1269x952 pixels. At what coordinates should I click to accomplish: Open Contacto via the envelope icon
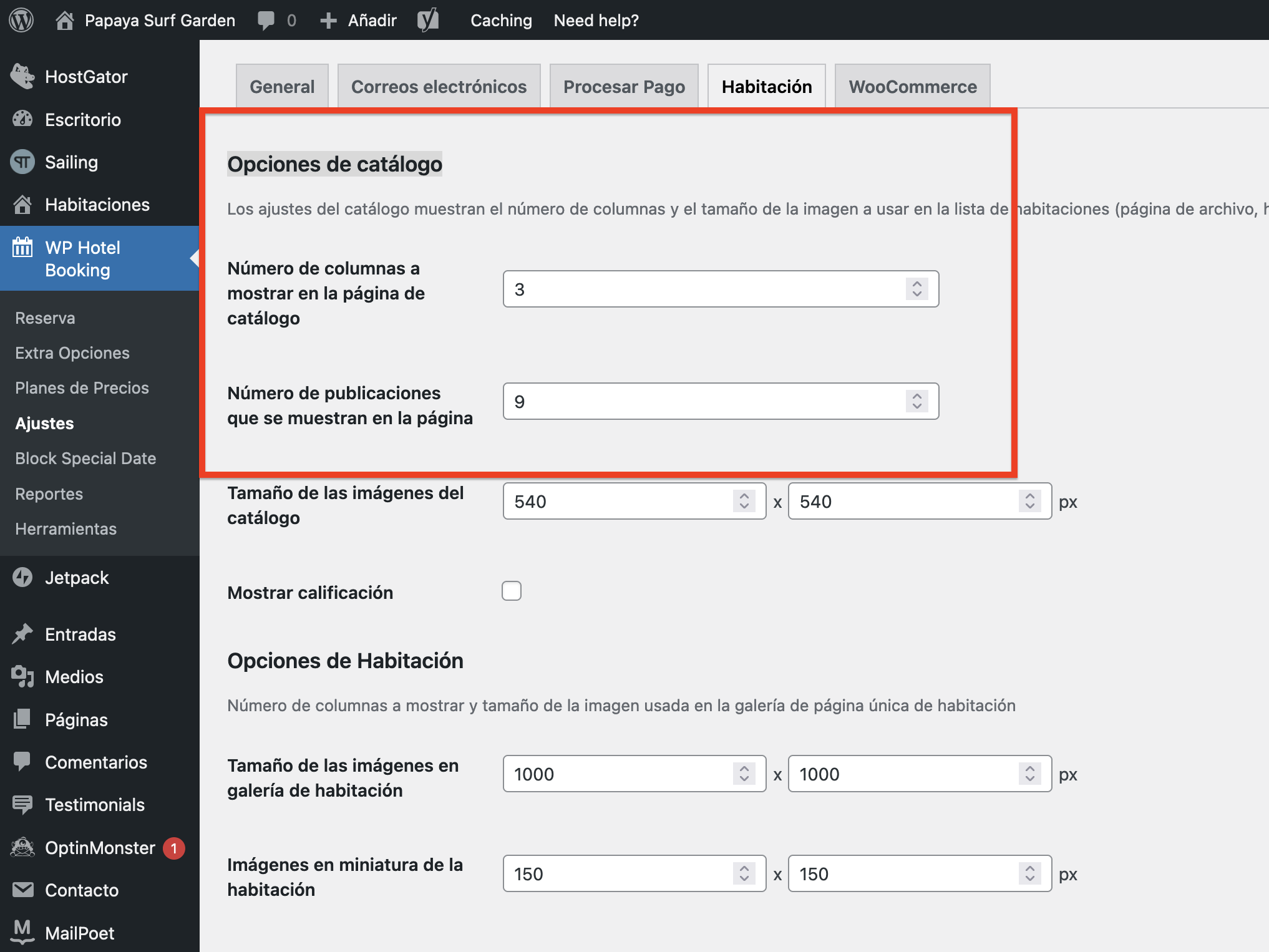point(22,890)
